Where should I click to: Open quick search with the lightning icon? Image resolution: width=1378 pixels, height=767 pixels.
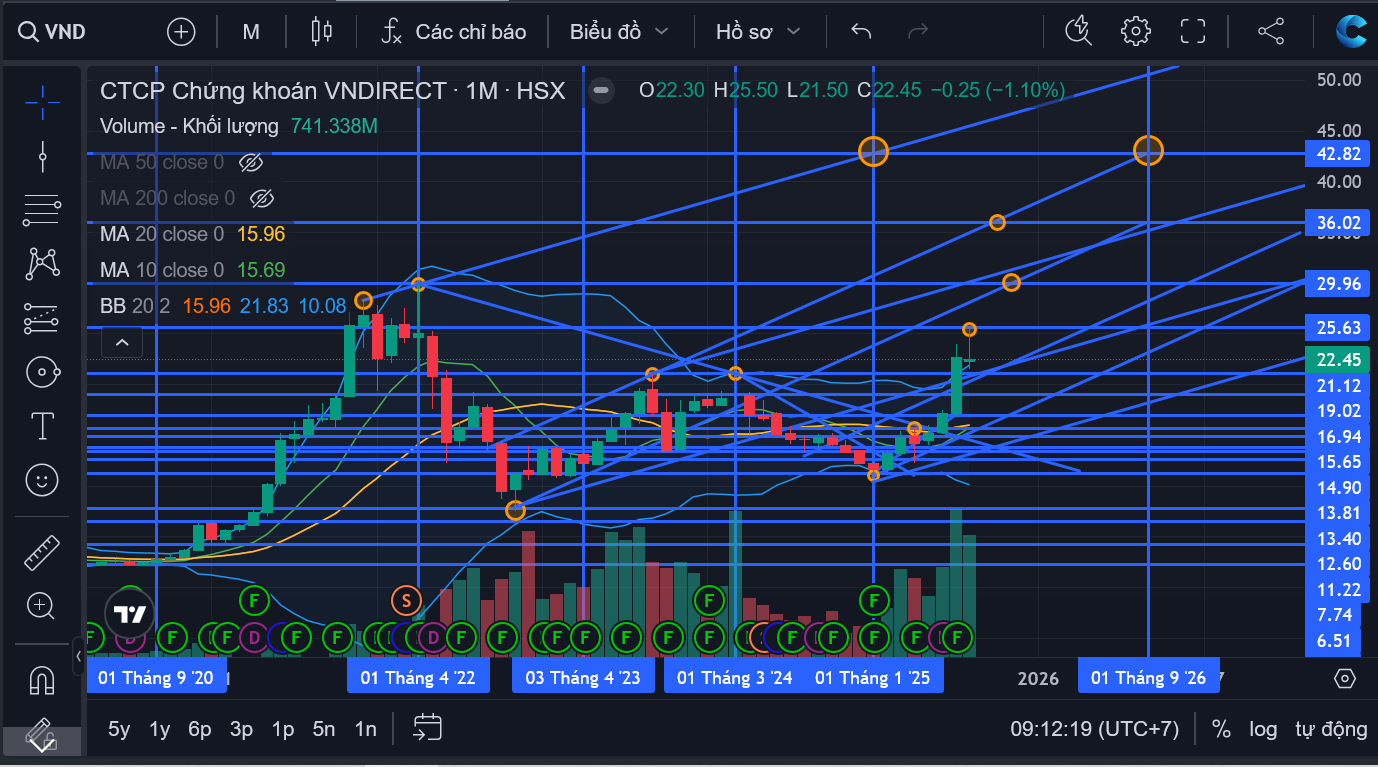click(x=1079, y=32)
